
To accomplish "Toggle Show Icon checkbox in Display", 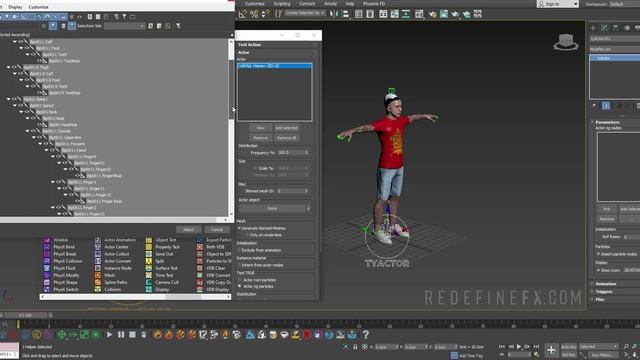I will (598, 270).
